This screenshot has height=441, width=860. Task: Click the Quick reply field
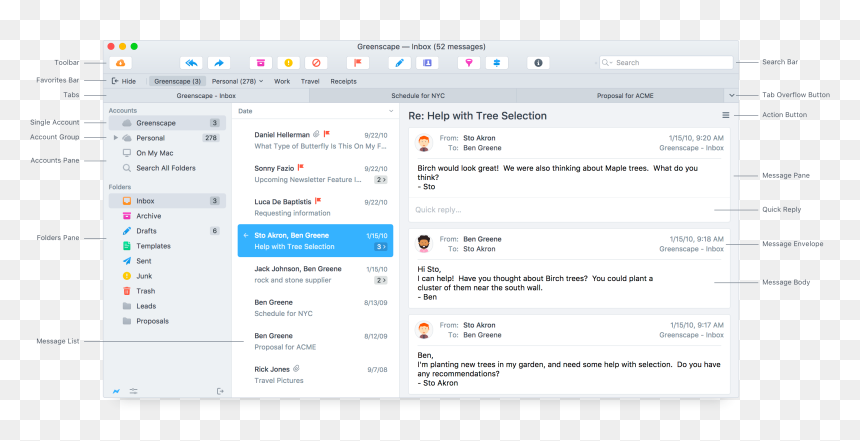[569, 210]
